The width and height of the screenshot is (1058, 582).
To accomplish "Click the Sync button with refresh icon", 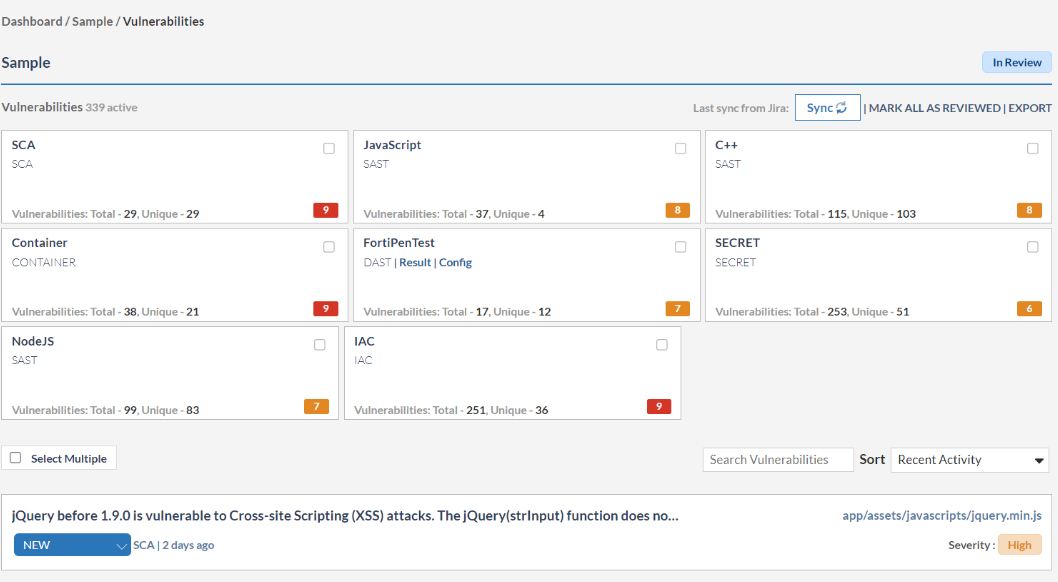I will pyautogui.click(x=827, y=108).
